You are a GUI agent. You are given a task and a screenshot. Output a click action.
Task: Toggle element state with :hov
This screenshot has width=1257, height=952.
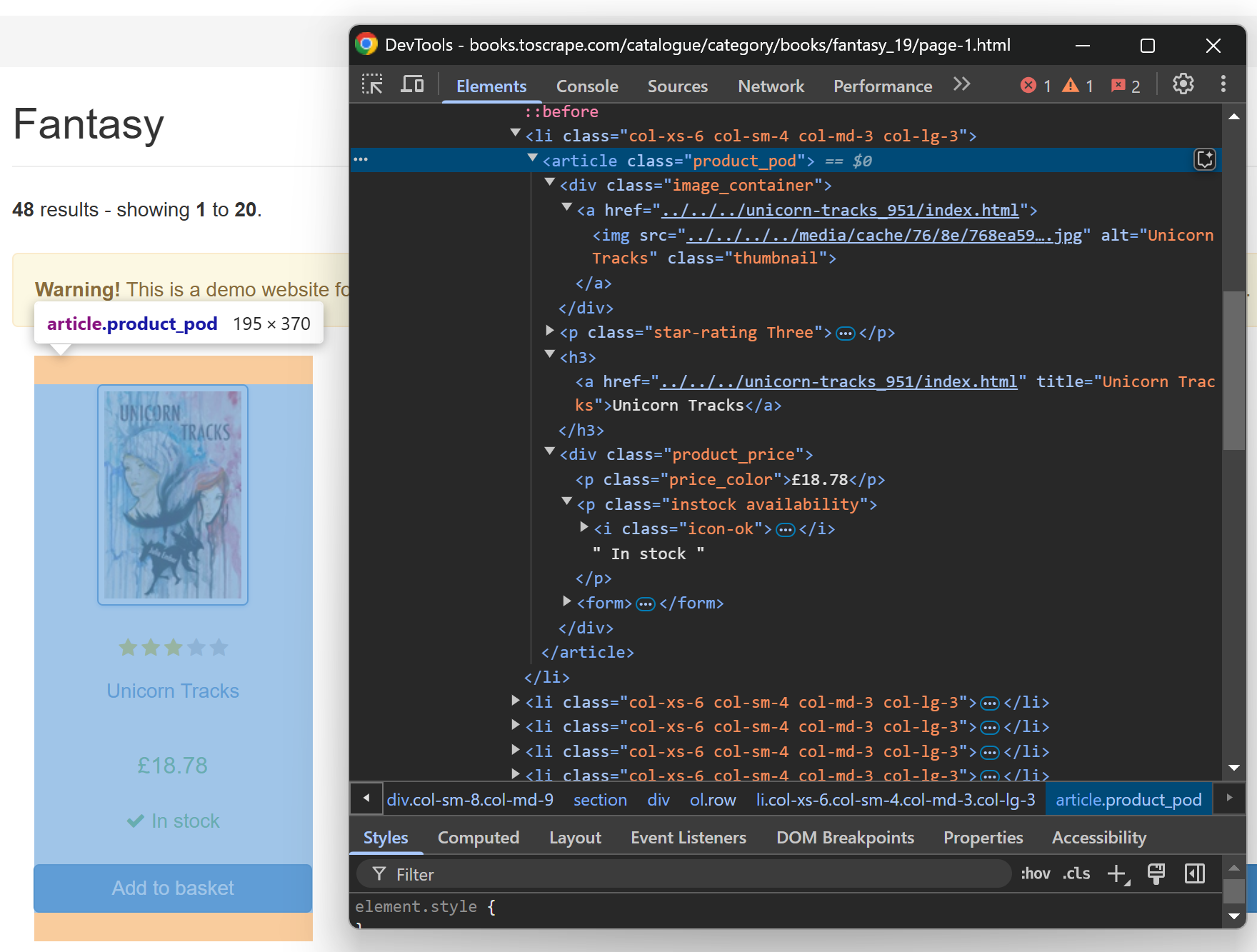(x=1036, y=873)
